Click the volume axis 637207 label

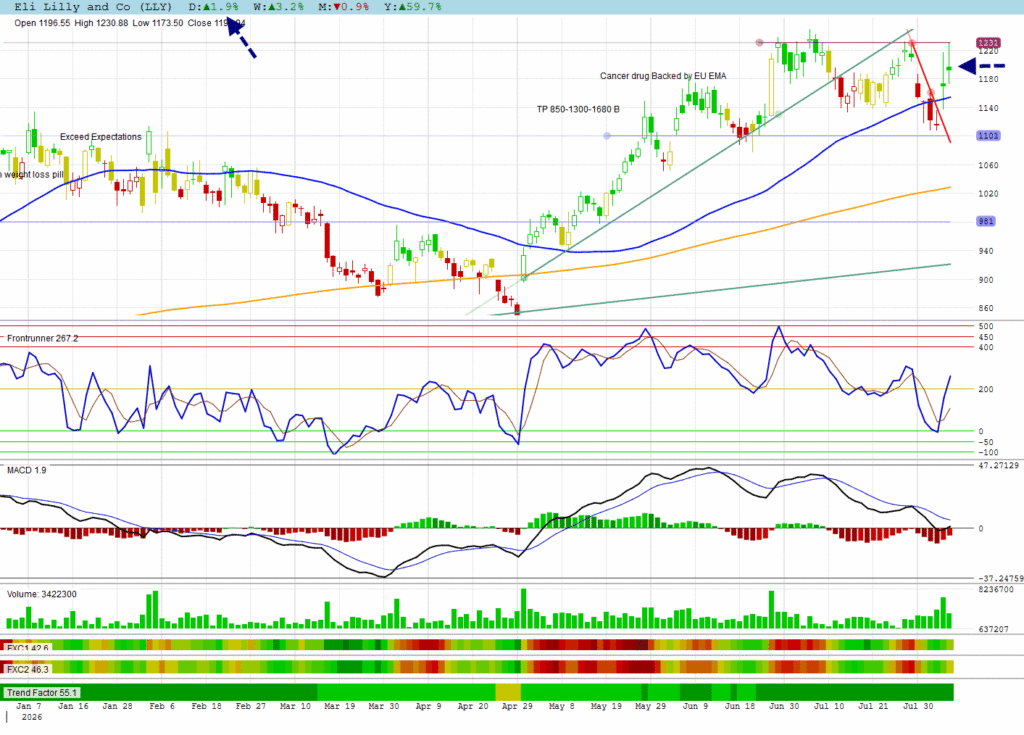click(993, 629)
